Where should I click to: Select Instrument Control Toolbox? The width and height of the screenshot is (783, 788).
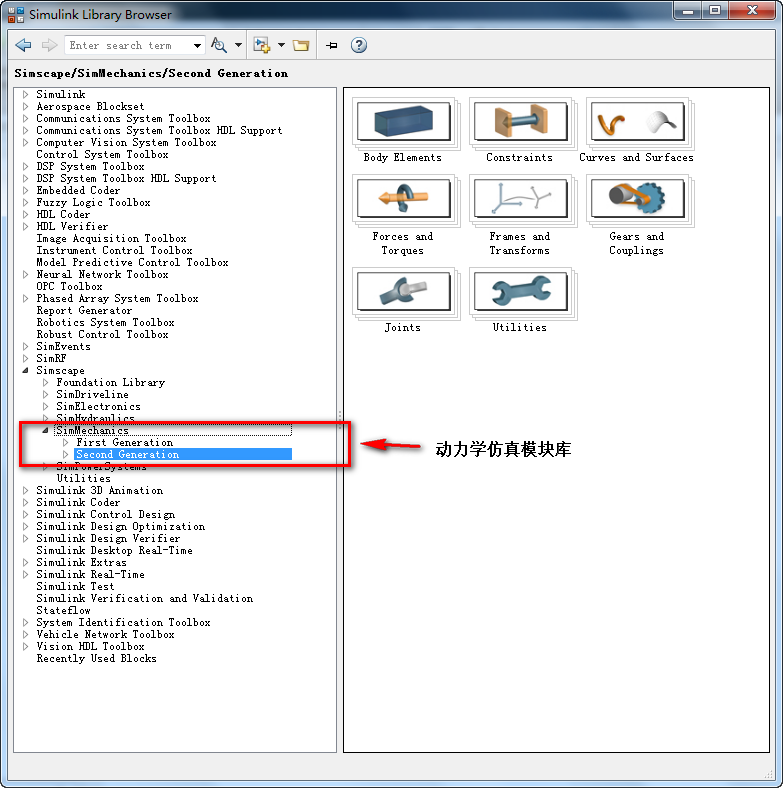[x=115, y=250]
